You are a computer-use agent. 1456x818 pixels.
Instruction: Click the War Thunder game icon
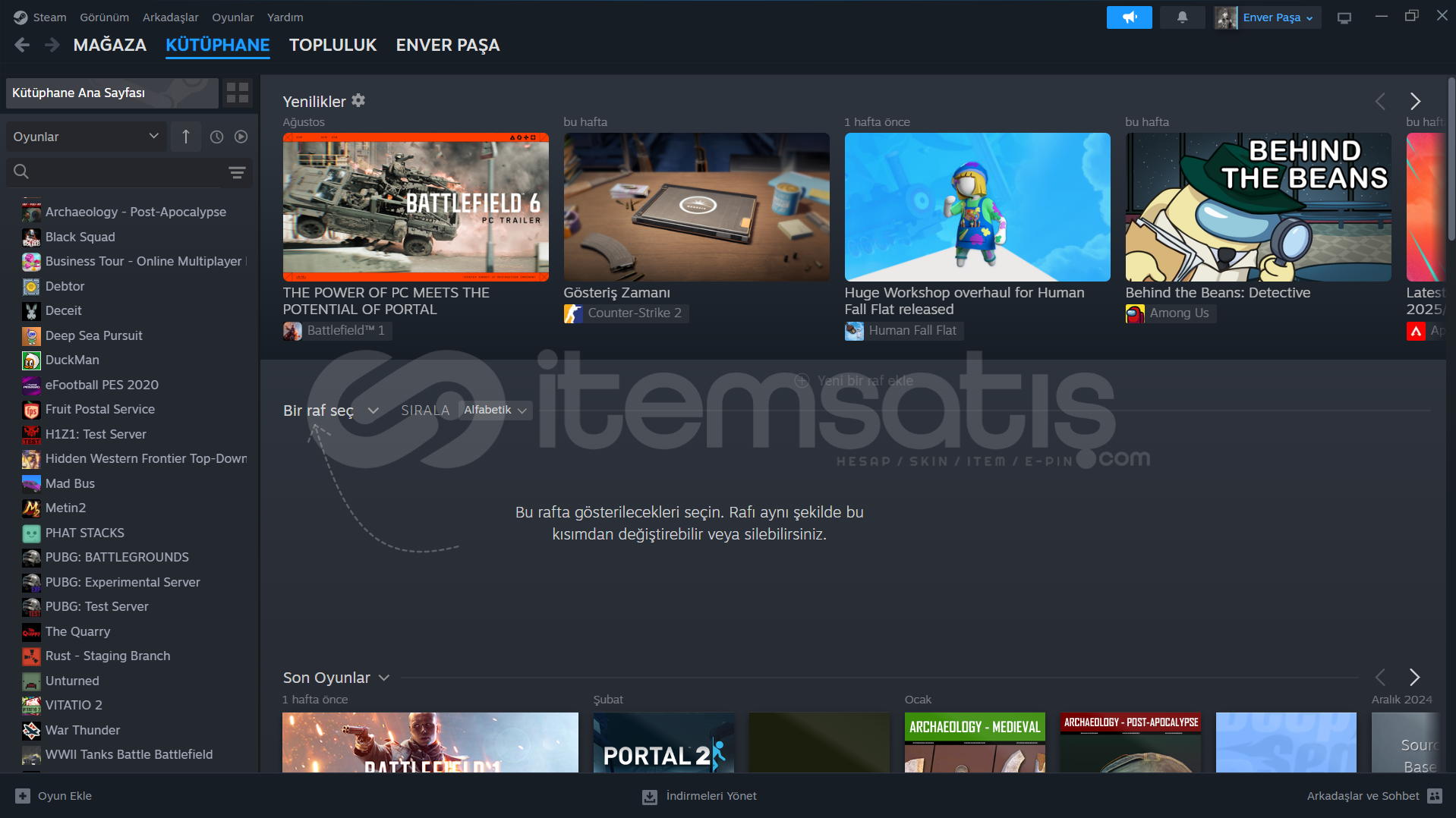[31, 731]
